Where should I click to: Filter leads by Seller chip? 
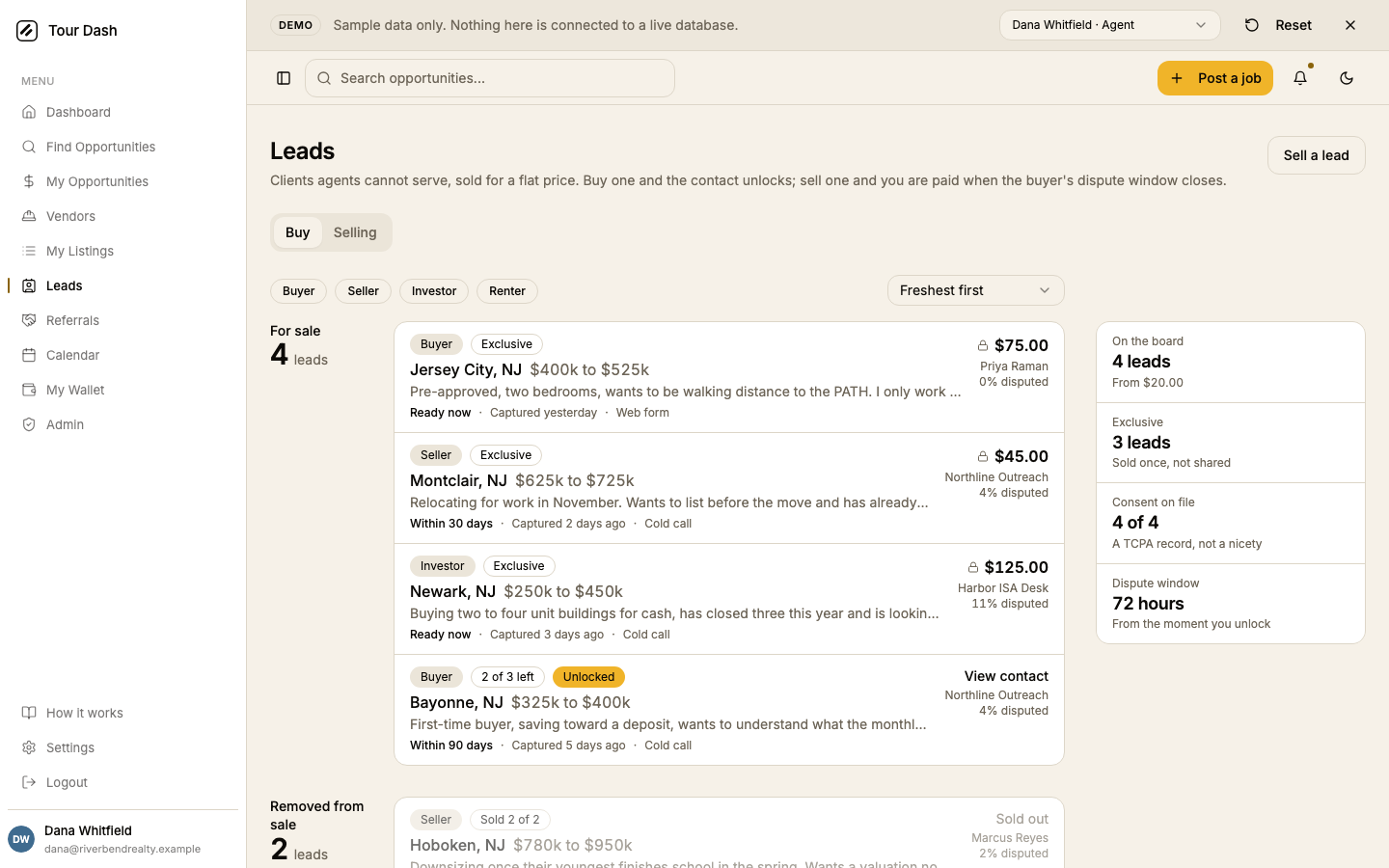click(364, 291)
